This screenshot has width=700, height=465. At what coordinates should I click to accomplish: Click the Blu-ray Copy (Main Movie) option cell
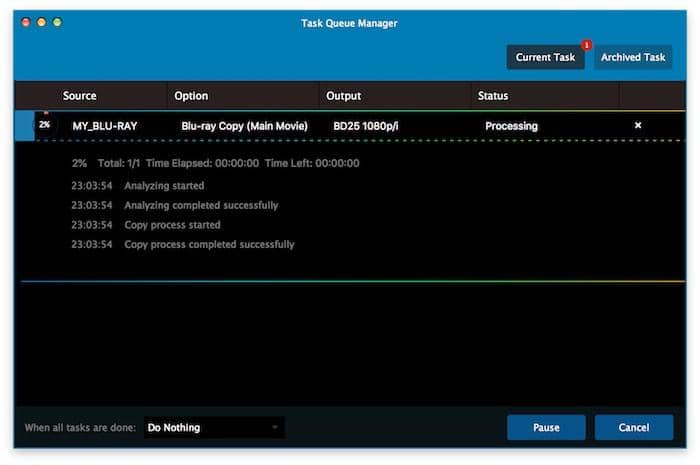pos(244,126)
